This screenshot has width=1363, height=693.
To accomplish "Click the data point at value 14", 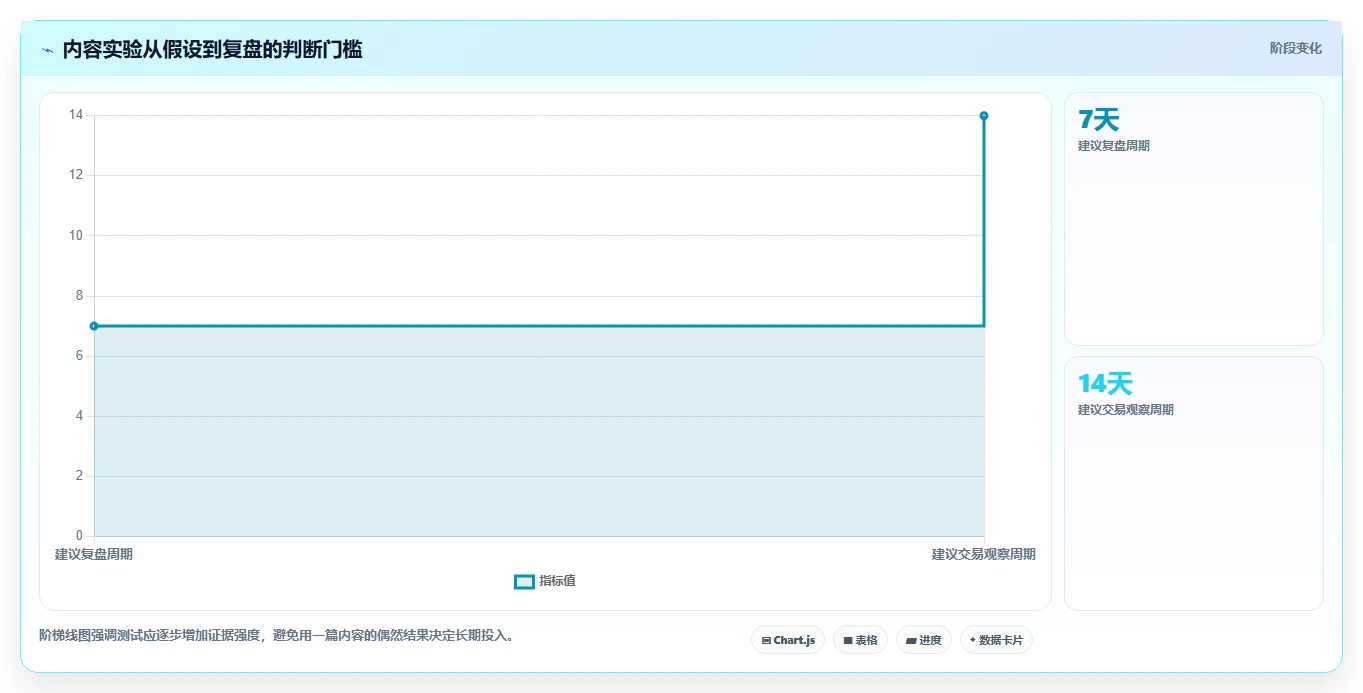I will click(984, 116).
